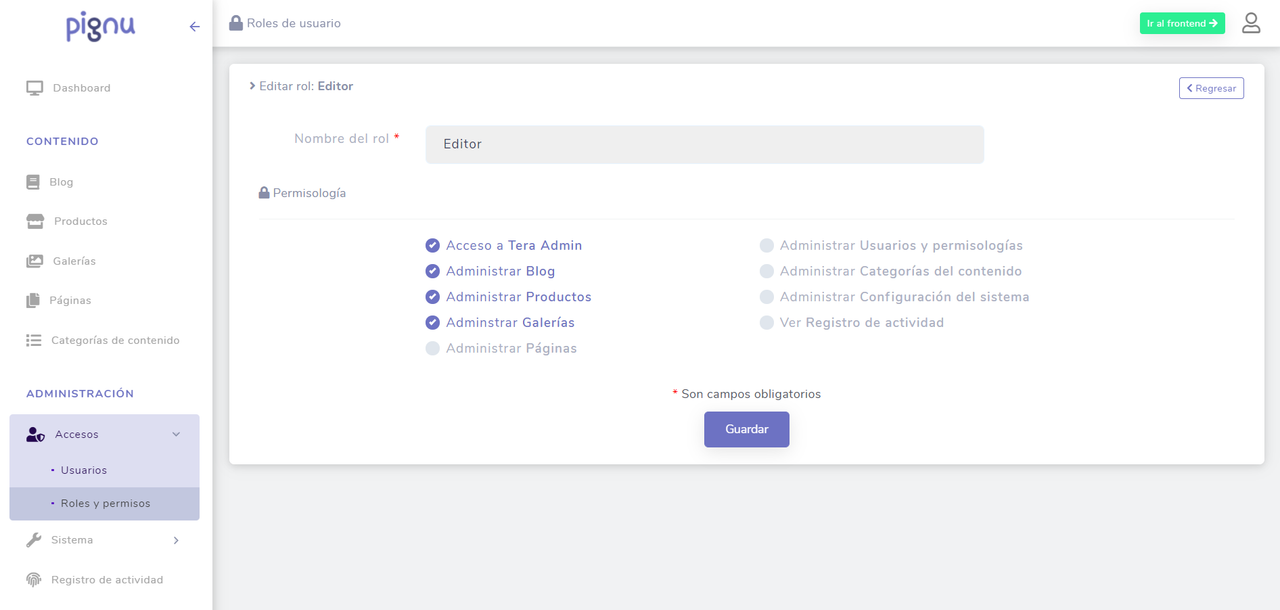Open Usuarios submenu item
Screen dimensions: 1280x610
tap(84, 470)
